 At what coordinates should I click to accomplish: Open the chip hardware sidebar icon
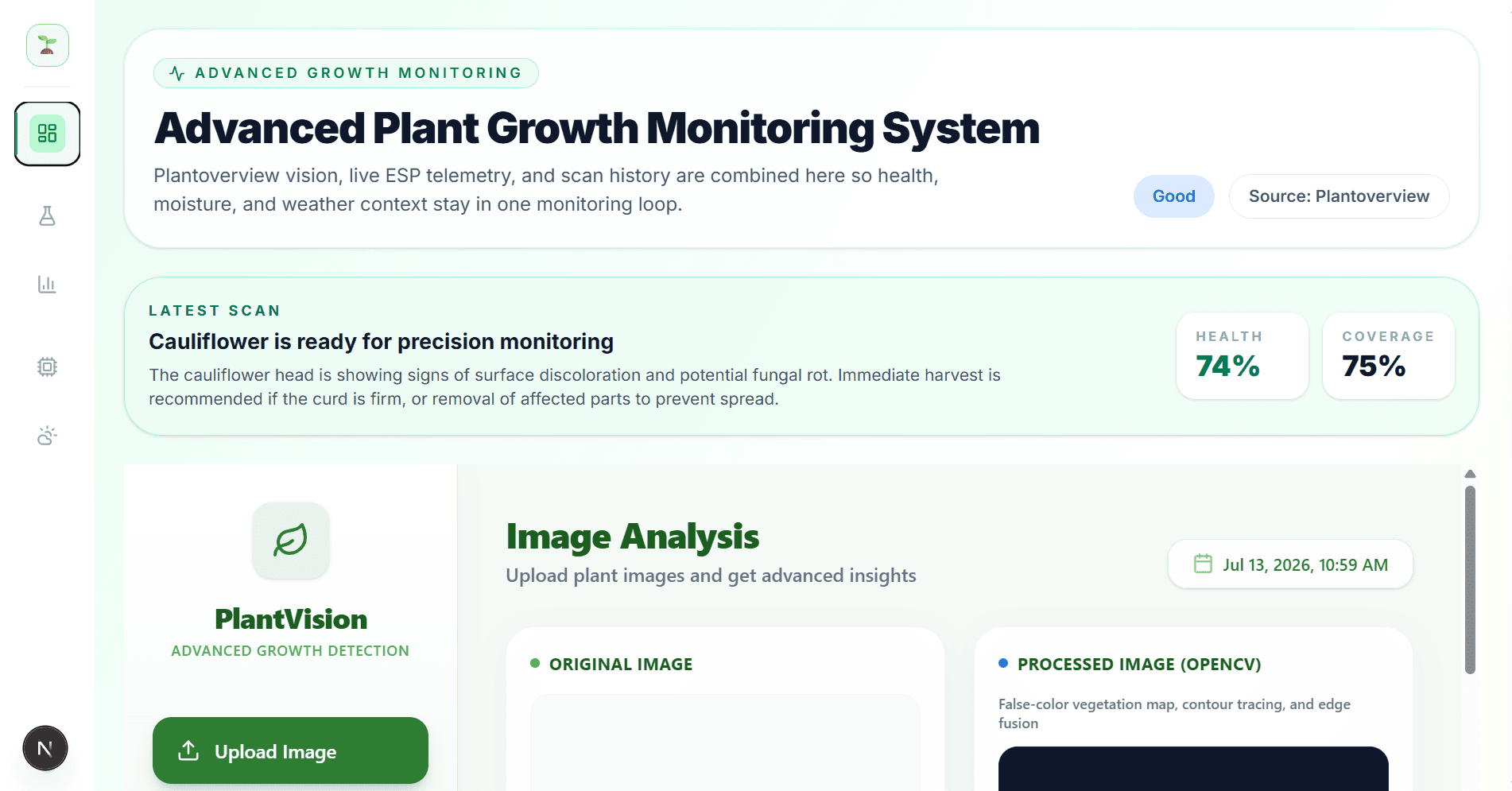click(48, 366)
